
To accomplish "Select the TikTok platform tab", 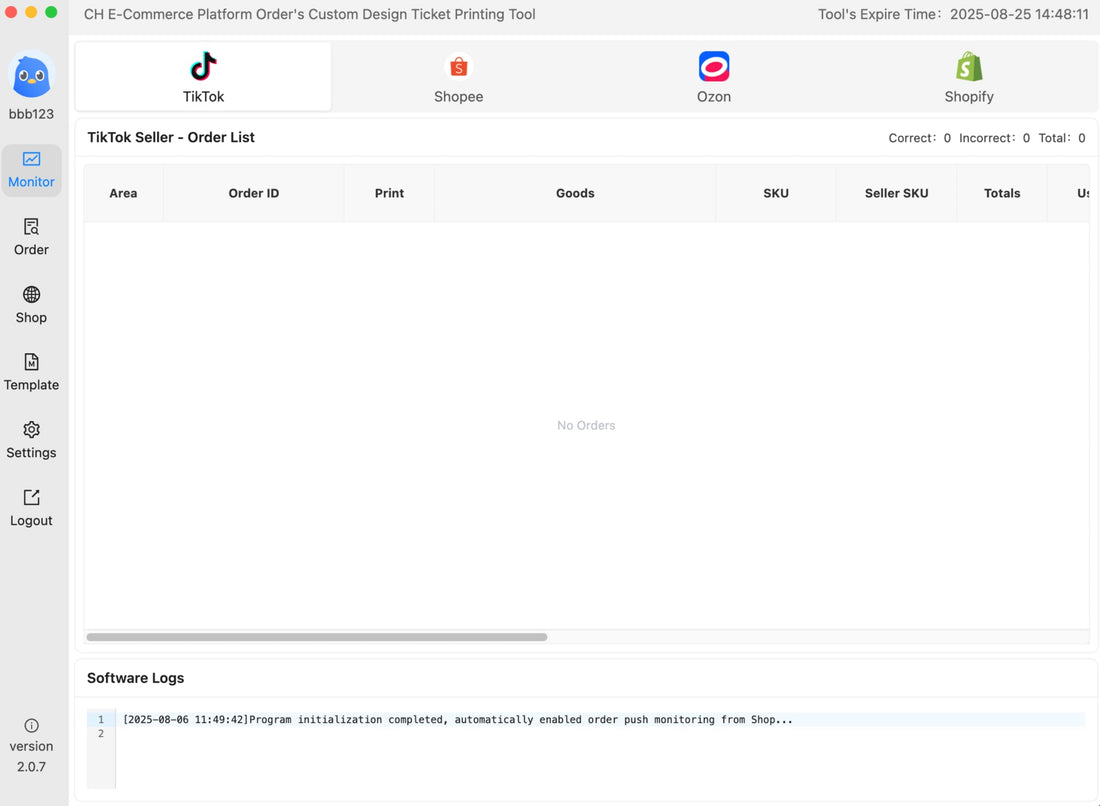I will point(203,78).
